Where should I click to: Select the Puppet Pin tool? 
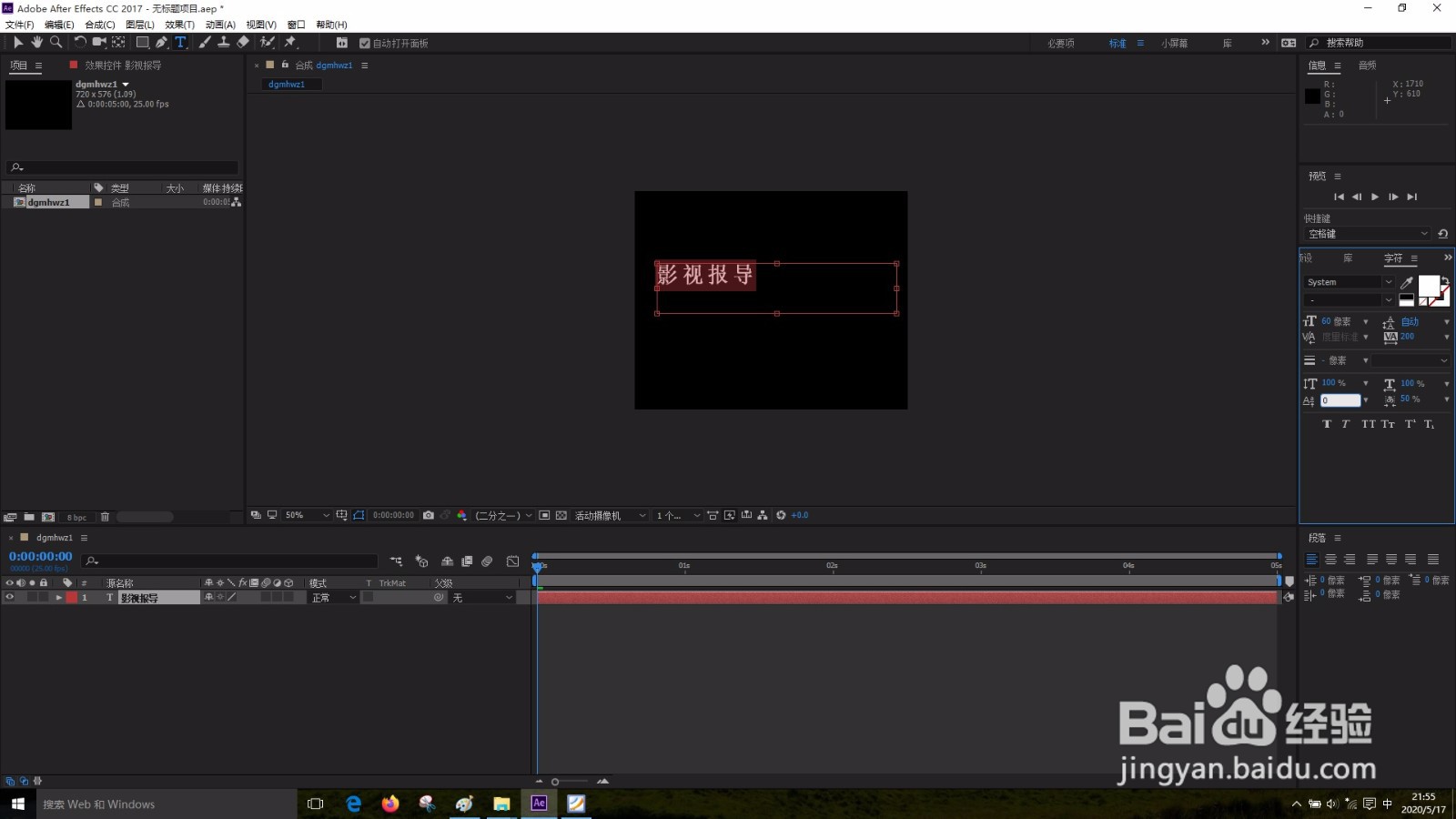[x=291, y=42]
